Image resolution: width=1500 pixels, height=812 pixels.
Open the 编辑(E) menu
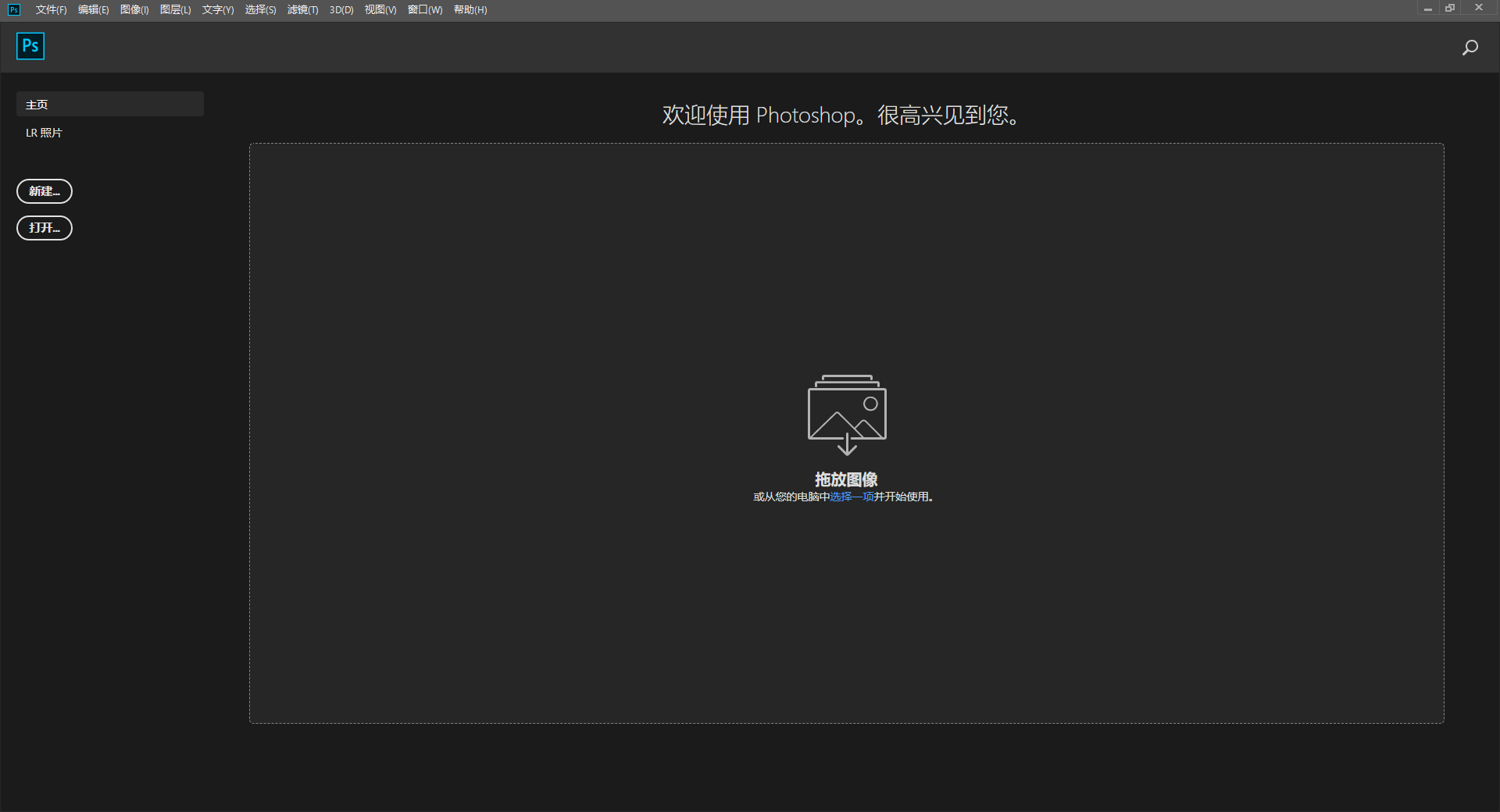(92, 9)
